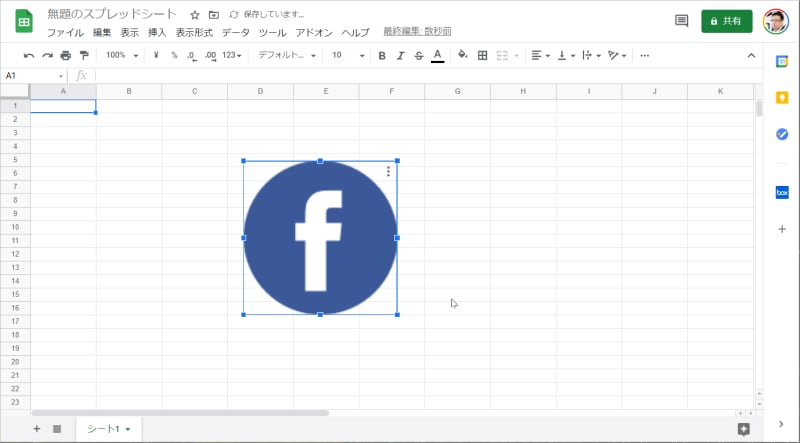Viewport: 800px width, 443px height.
Task: Open the Explore button at bottom right
Action: point(743,429)
